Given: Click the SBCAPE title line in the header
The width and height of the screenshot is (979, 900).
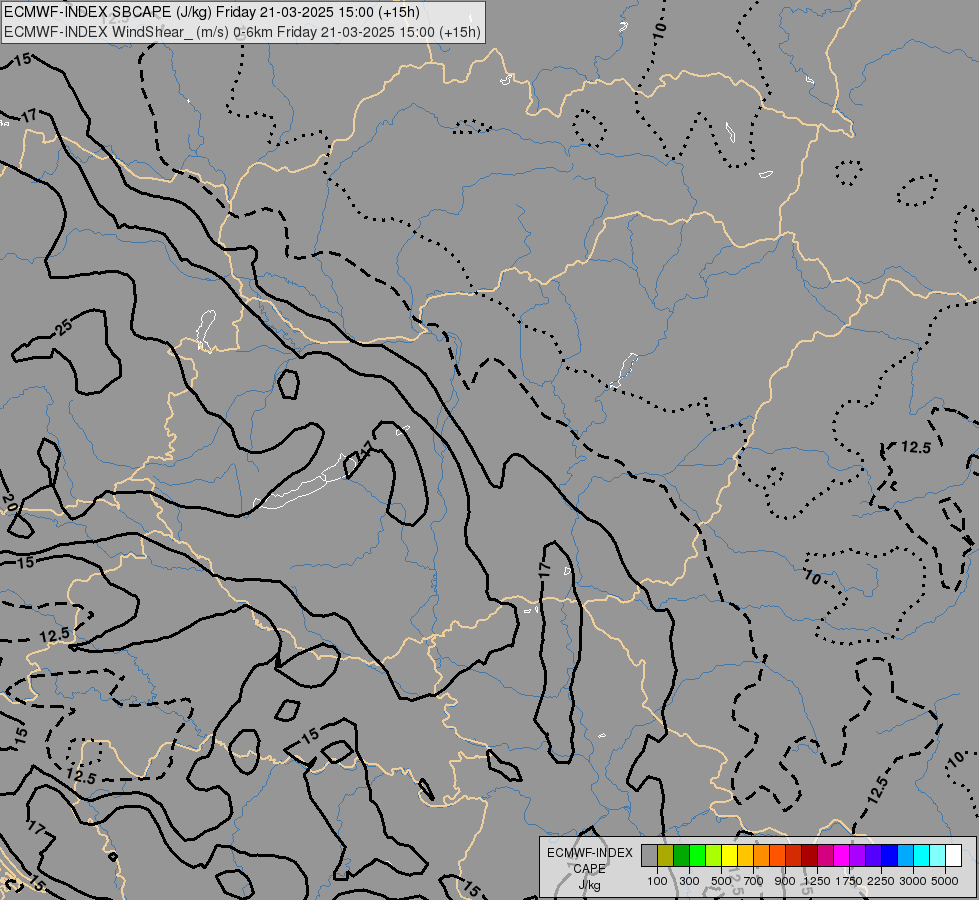Looking at the screenshot, I should 212,12.
